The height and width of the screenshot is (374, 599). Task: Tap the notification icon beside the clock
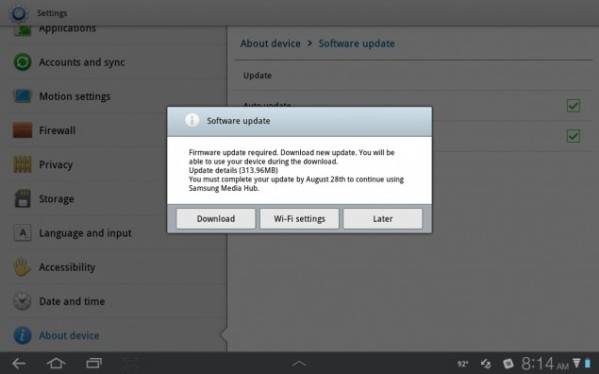[508, 364]
